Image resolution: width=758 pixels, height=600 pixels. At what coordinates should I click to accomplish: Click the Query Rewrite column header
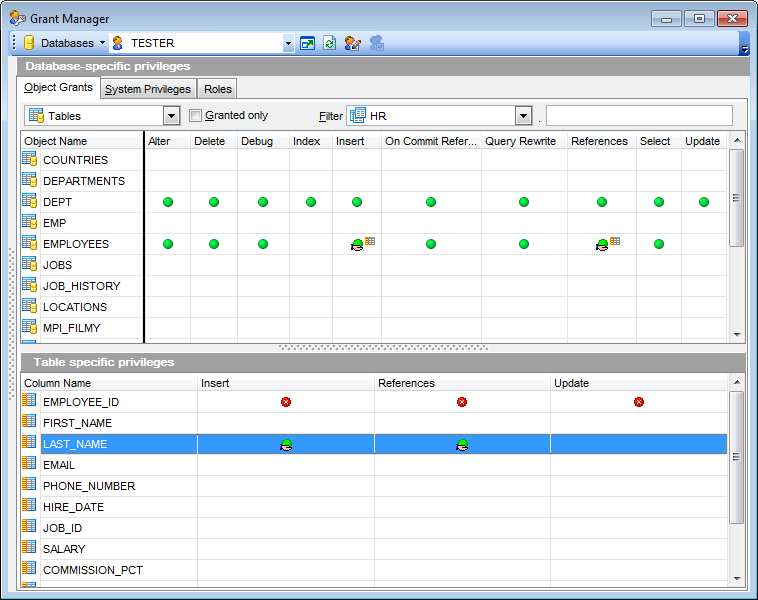coord(524,141)
